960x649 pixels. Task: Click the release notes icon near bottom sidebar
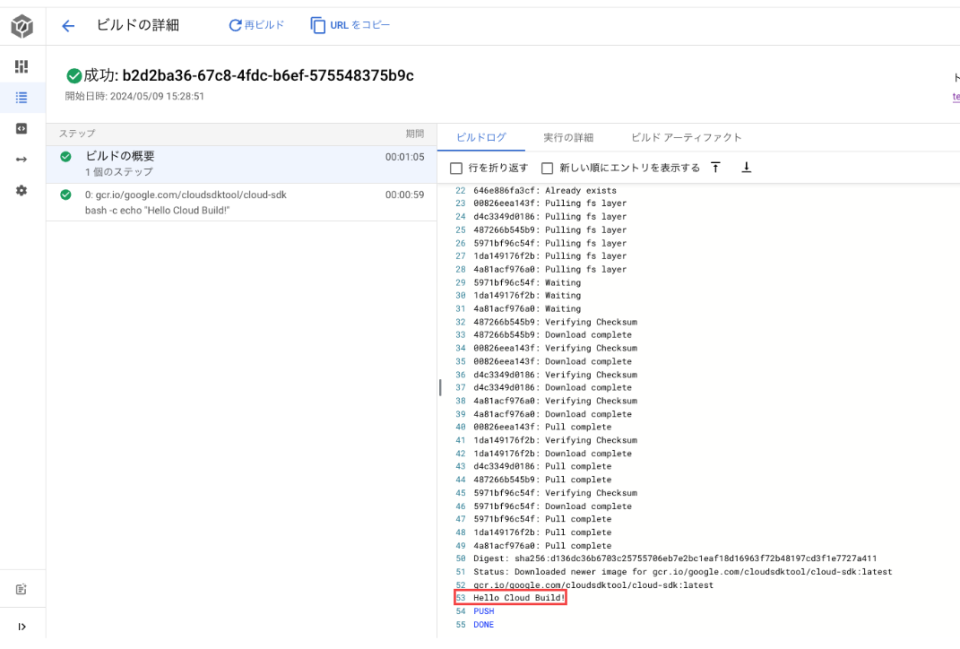tap(22, 590)
